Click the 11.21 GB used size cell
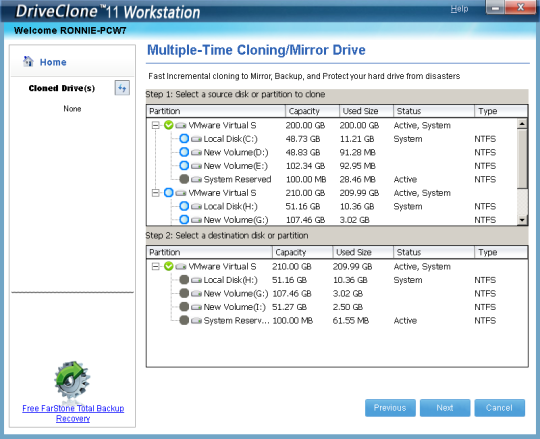The image size is (540, 439). pyautogui.click(x=357, y=139)
